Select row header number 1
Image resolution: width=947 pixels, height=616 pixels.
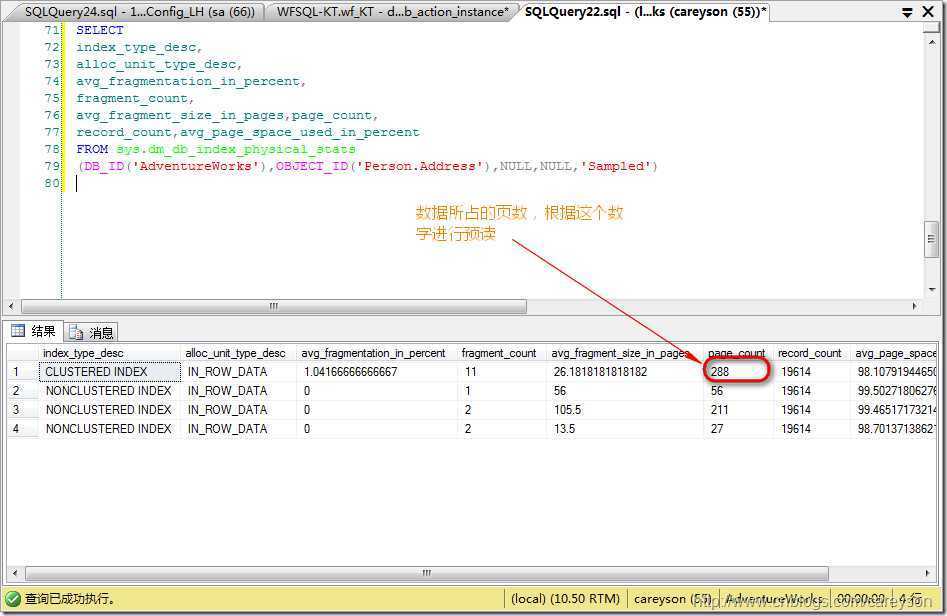[x=23, y=372]
